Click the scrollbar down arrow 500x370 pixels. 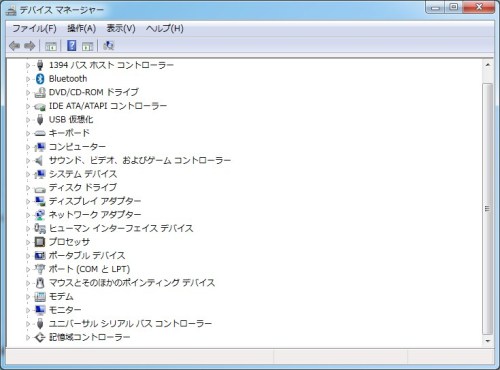coord(488,341)
